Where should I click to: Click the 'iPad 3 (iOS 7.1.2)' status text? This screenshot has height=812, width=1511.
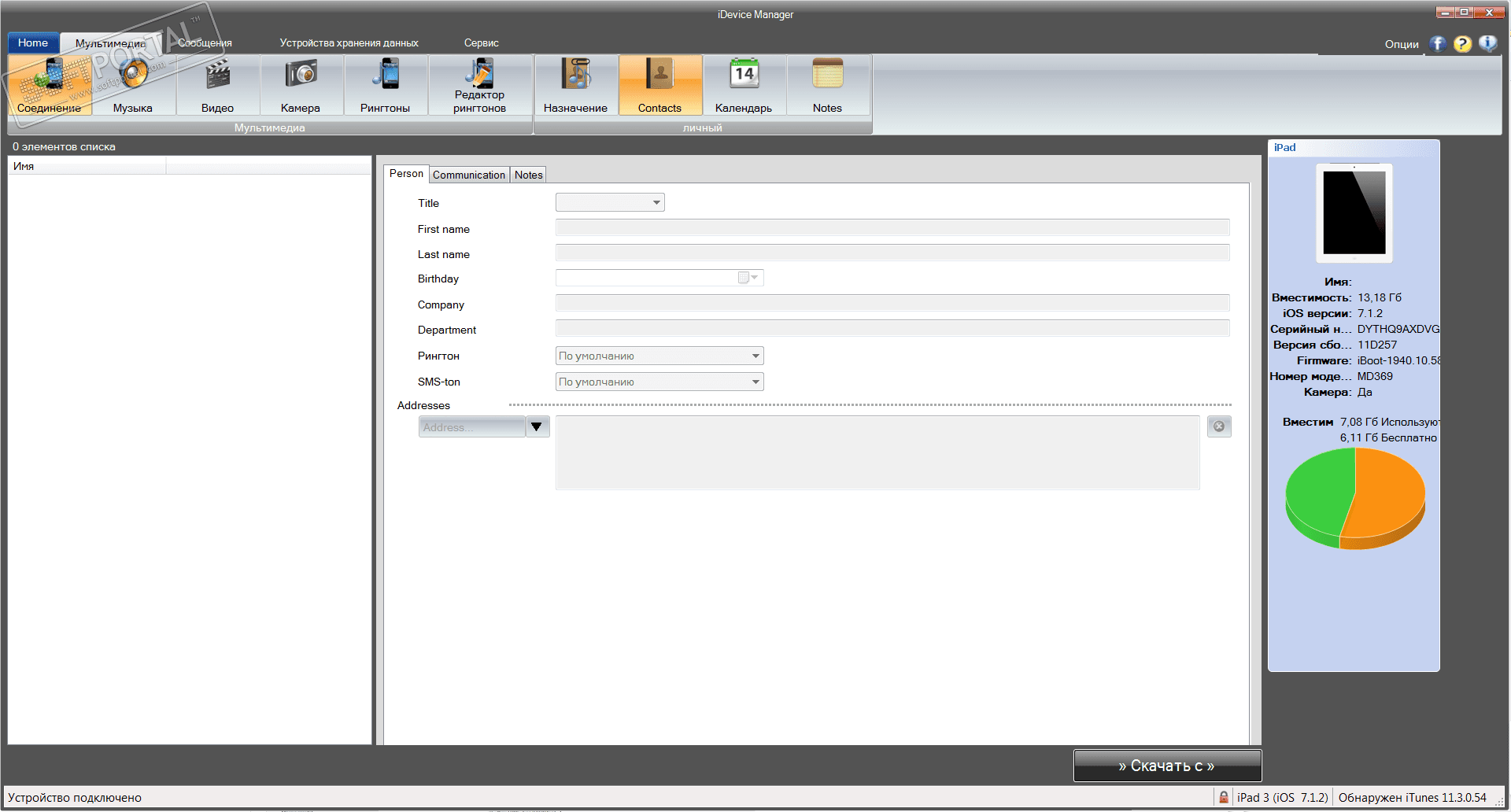click(x=1283, y=797)
